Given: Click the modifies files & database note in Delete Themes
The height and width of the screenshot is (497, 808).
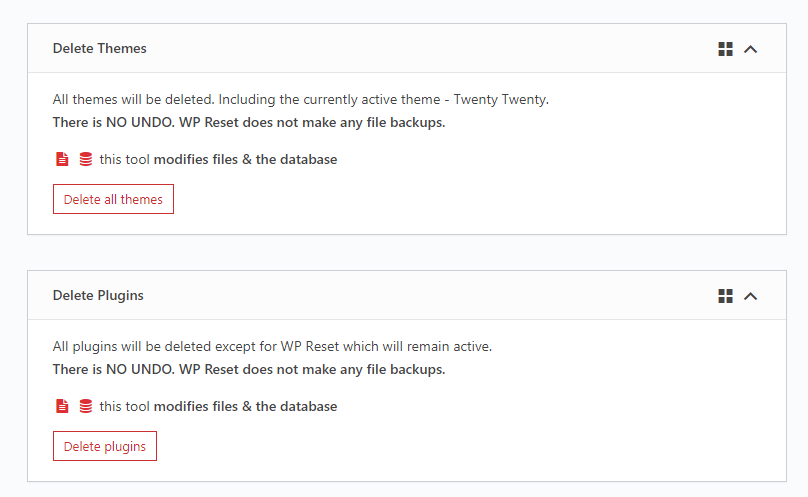Looking at the screenshot, I should 218,159.
